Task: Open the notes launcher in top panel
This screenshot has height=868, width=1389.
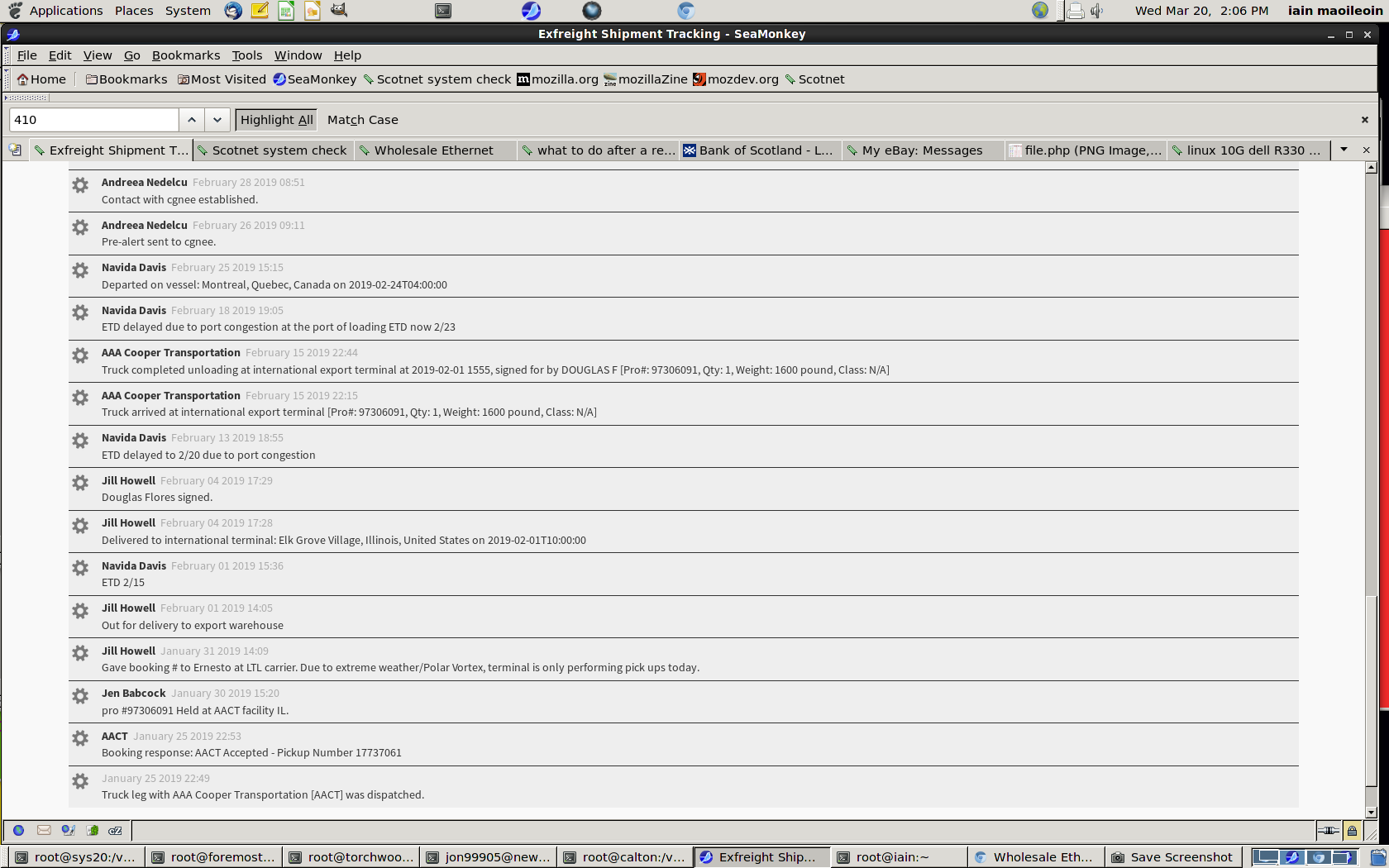Action: (x=260, y=10)
